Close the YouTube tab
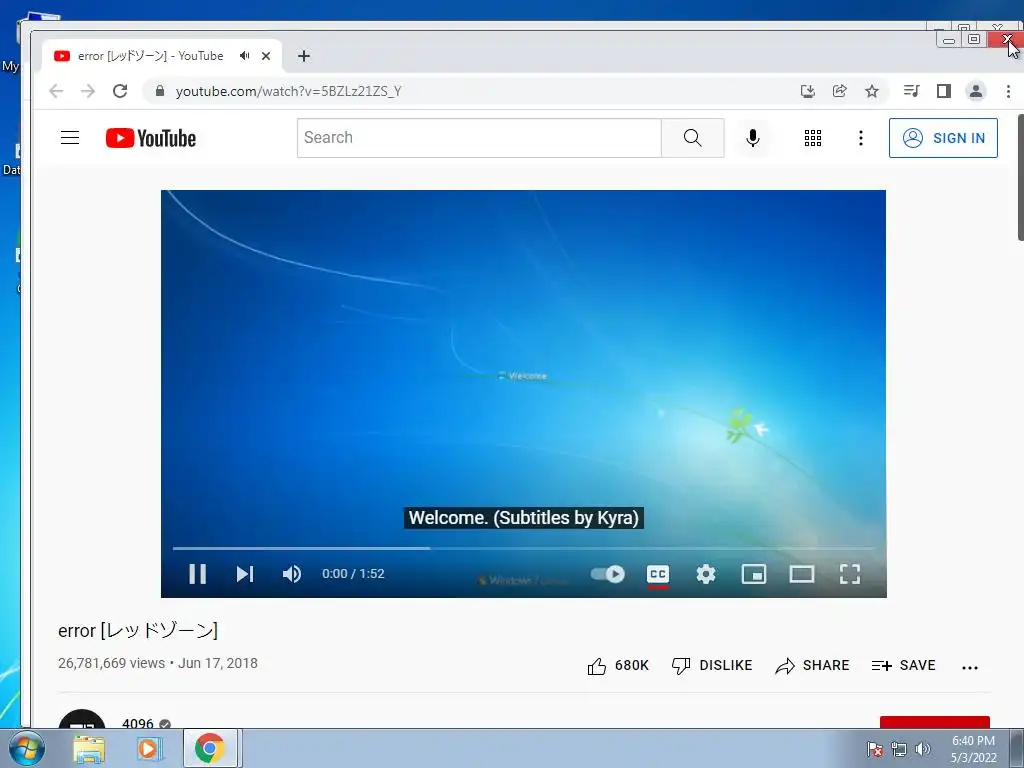1024x768 pixels. 266,56
